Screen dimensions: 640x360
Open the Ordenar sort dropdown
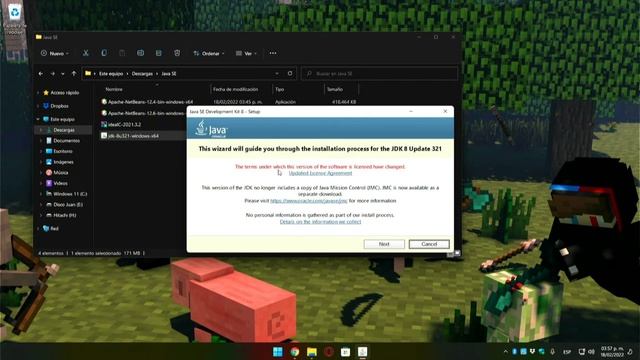pos(209,53)
